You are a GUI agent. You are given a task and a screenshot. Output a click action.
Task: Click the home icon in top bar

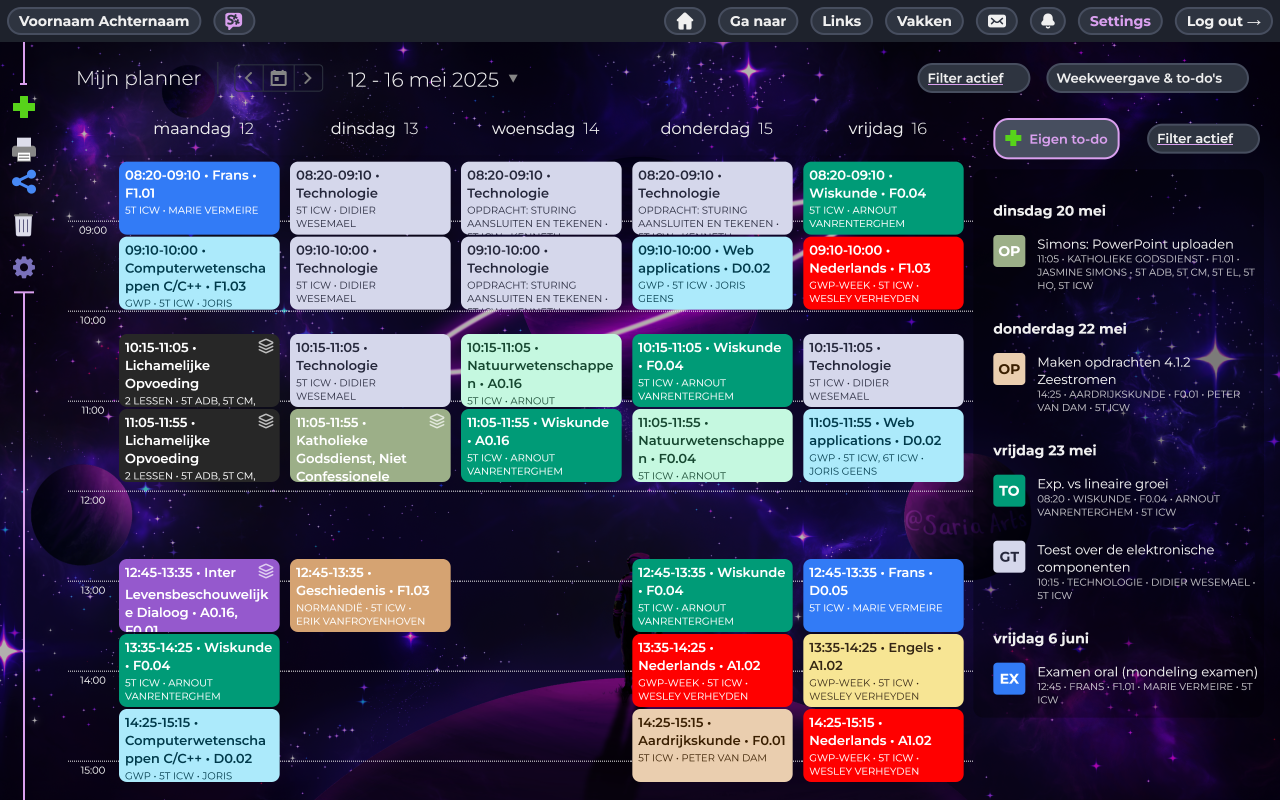click(x=685, y=21)
